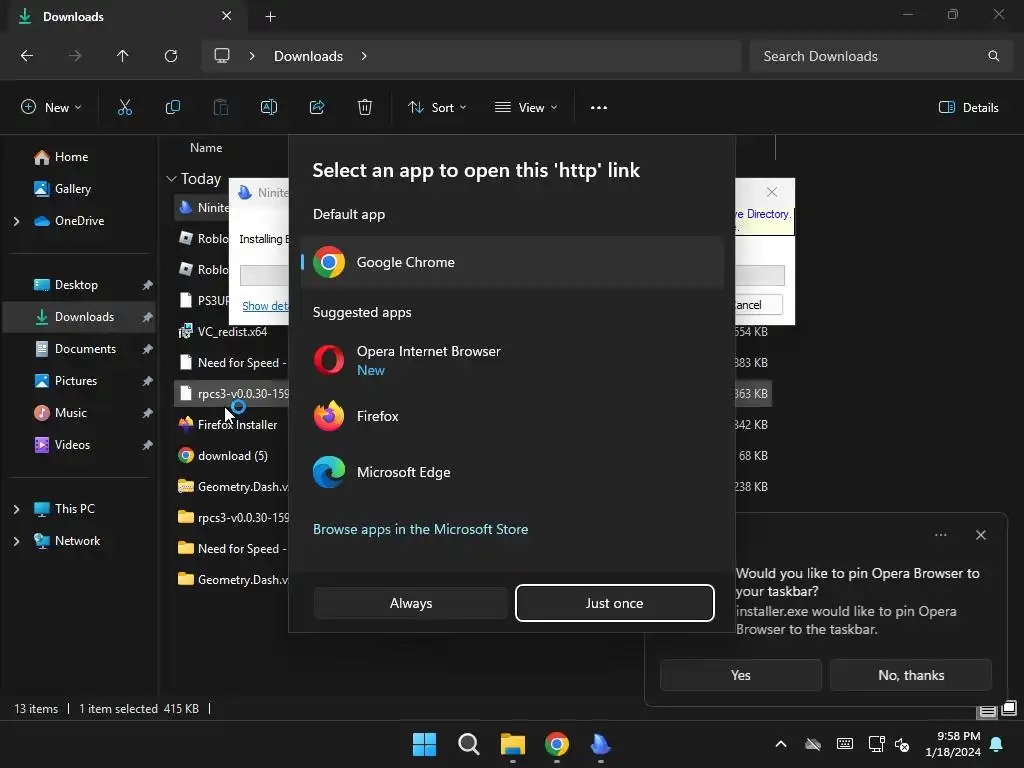
Task: Open Windows Start menu
Action: point(424,744)
